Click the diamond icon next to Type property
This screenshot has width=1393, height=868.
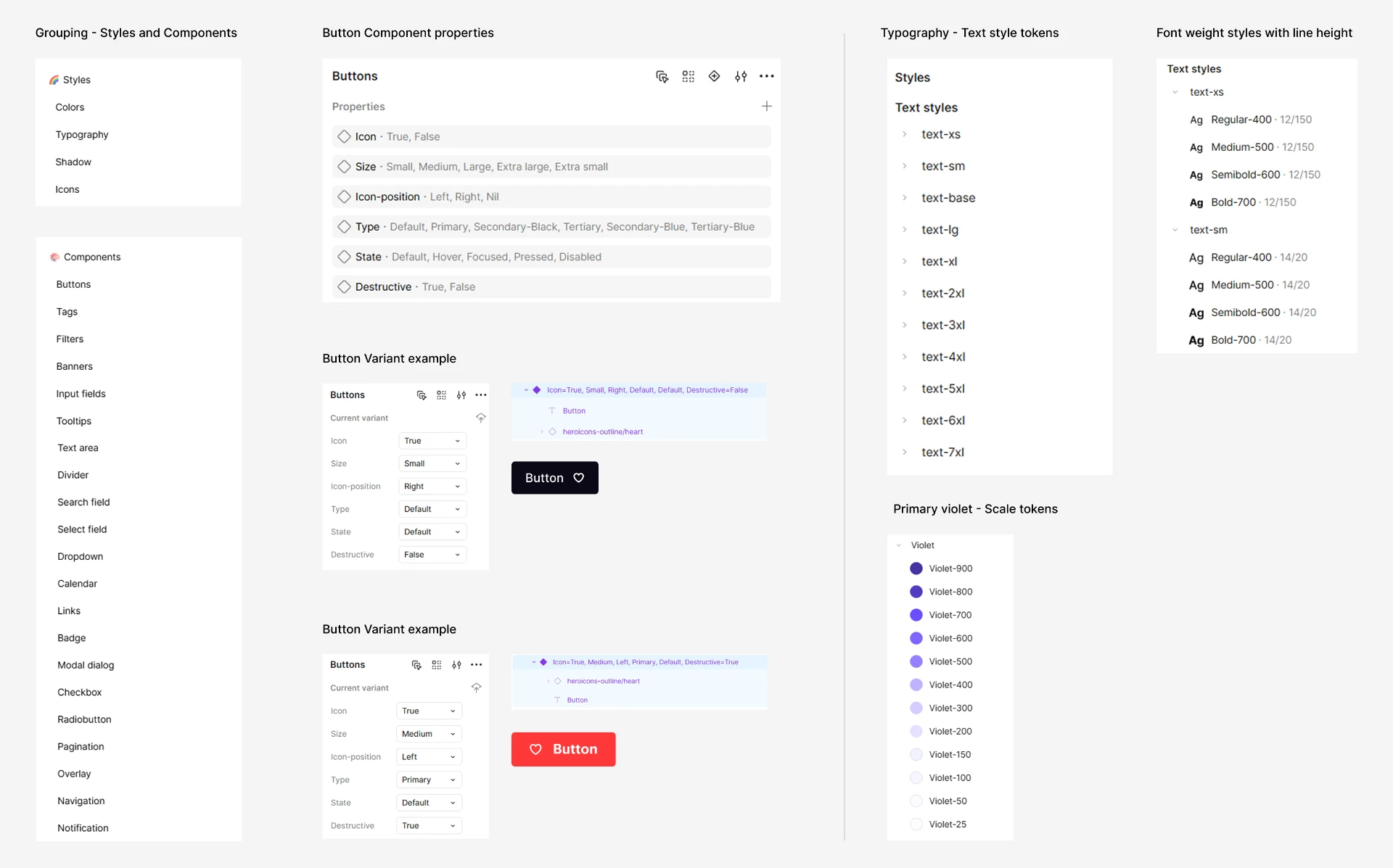click(x=344, y=227)
